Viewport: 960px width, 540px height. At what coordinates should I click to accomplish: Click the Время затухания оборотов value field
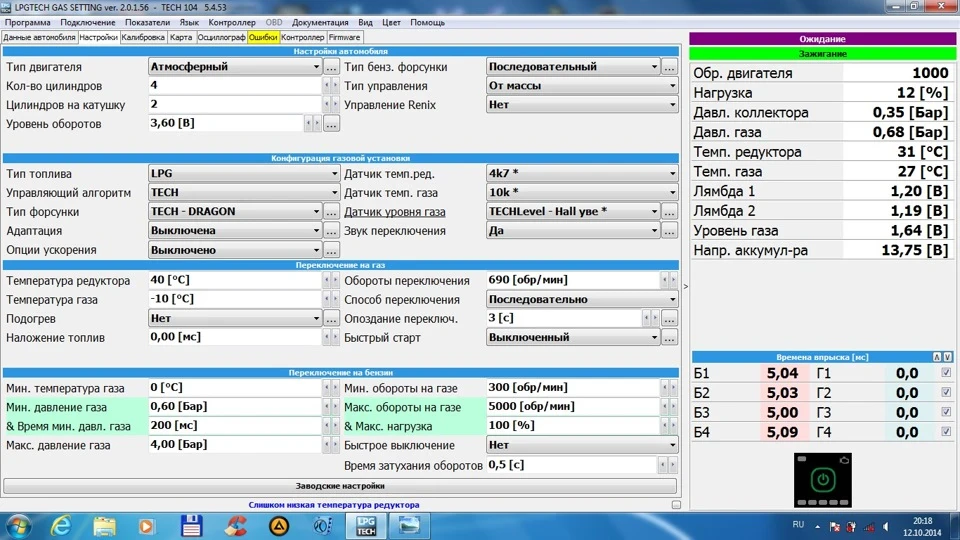click(x=571, y=465)
